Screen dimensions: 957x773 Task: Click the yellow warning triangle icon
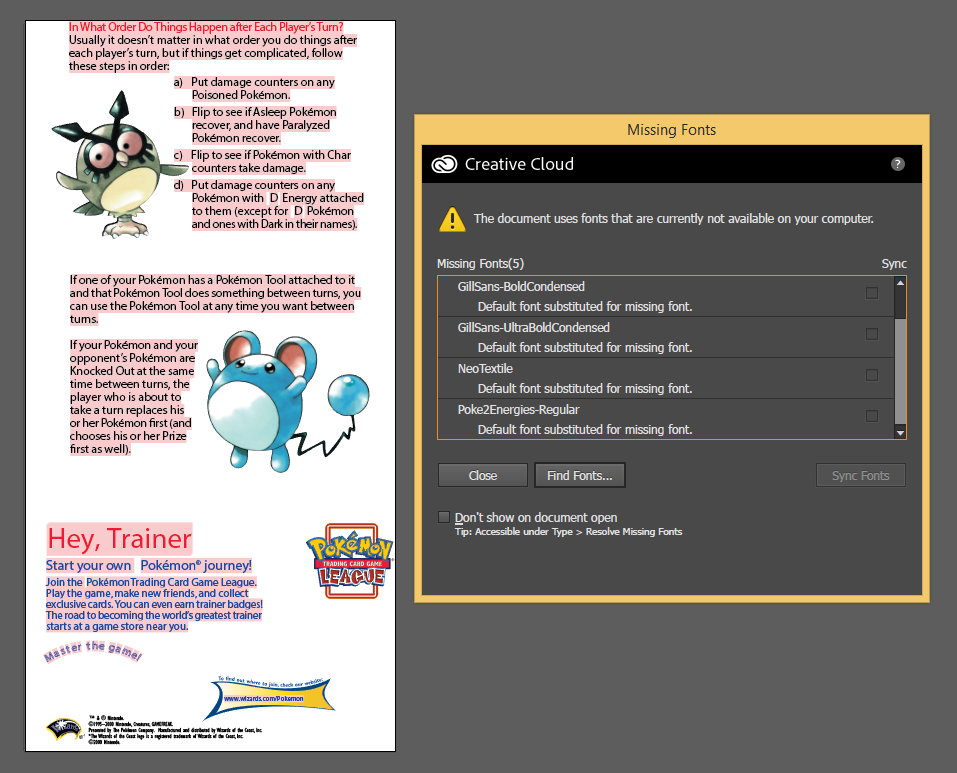tap(452, 219)
